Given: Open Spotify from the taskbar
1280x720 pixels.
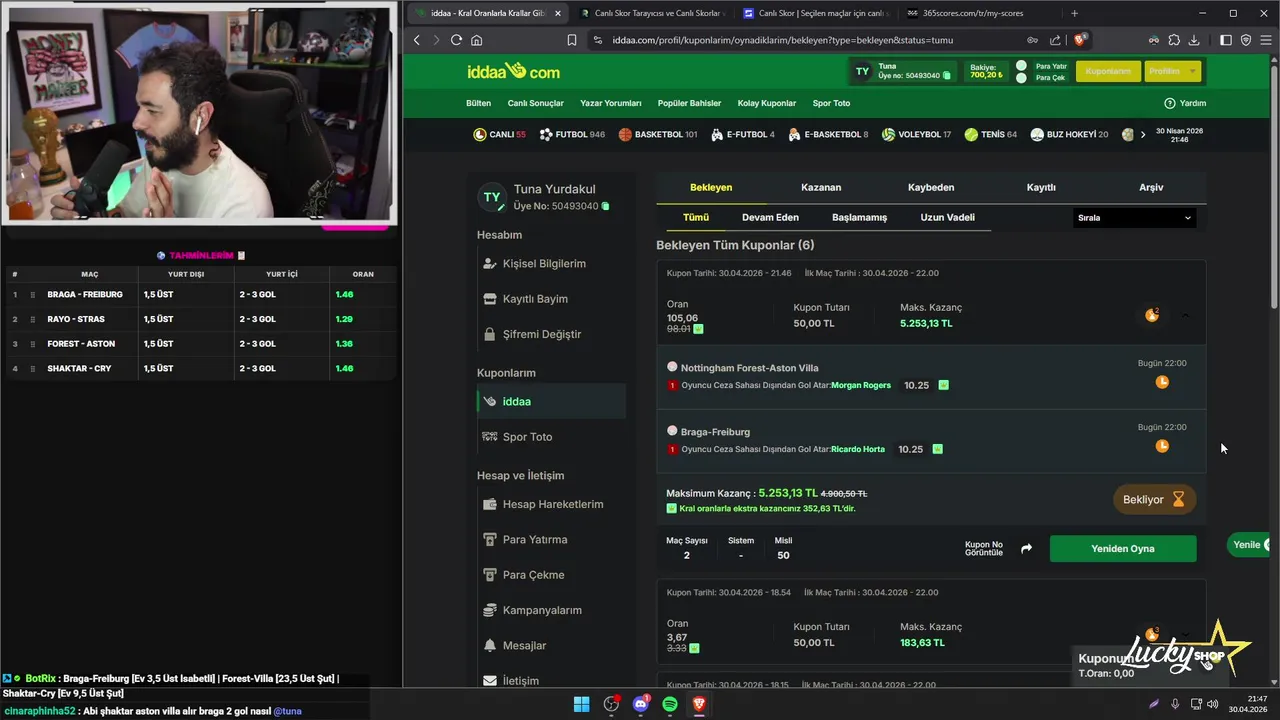Looking at the screenshot, I should point(670,704).
